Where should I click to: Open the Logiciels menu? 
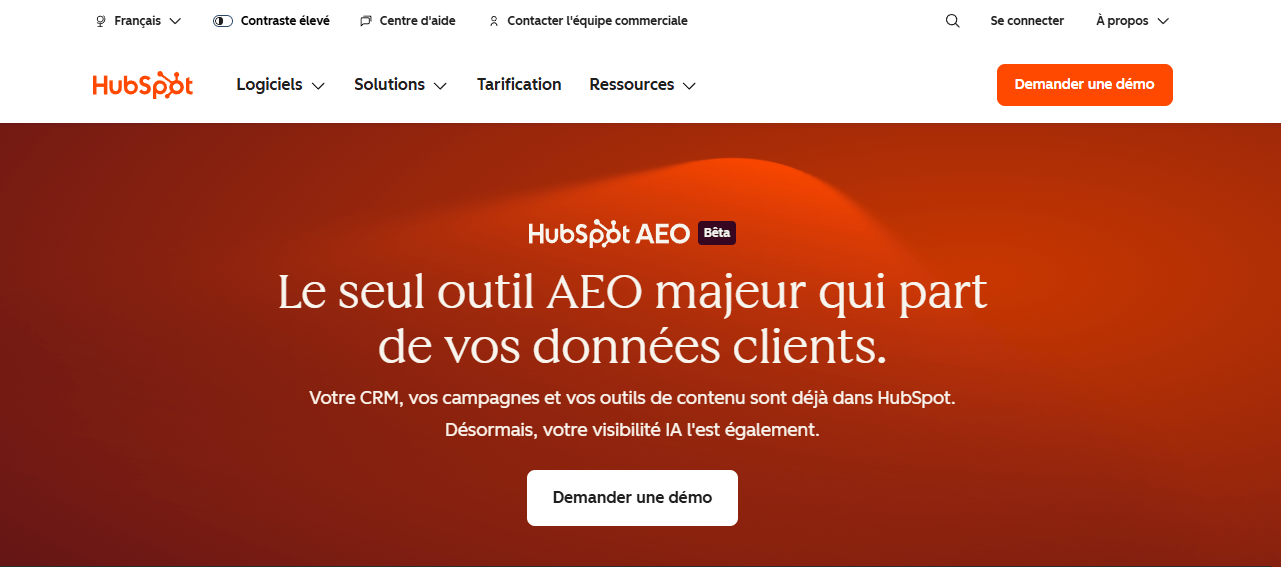(x=281, y=85)
